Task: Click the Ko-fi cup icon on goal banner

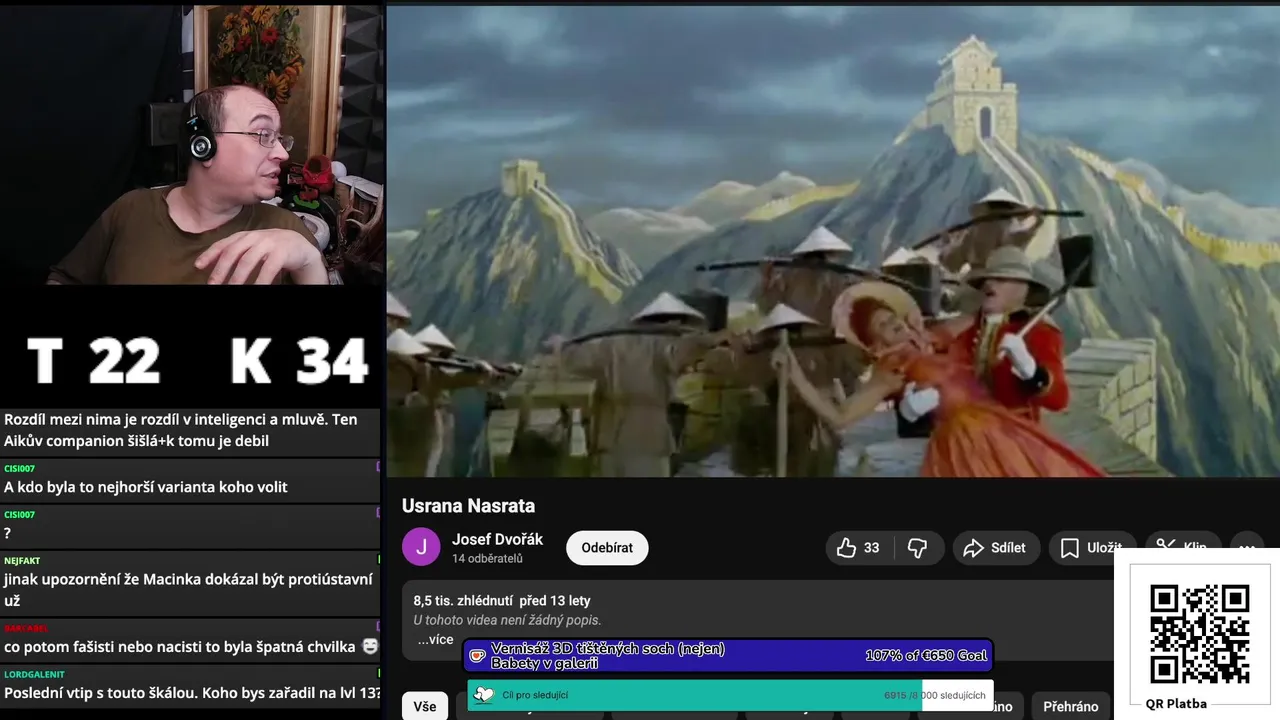Action: pyautogui.click(x=477, y=656)
